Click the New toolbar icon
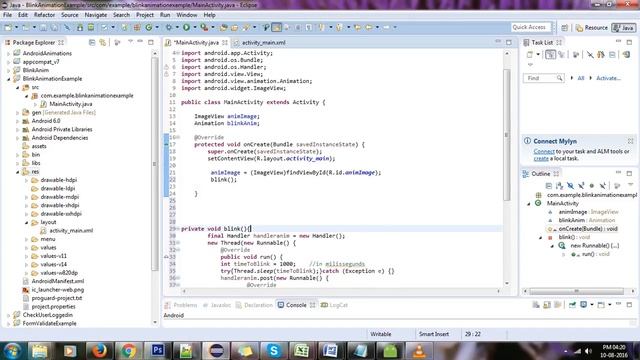The height and width of the screenshot is (360, 640). (8, 27)
